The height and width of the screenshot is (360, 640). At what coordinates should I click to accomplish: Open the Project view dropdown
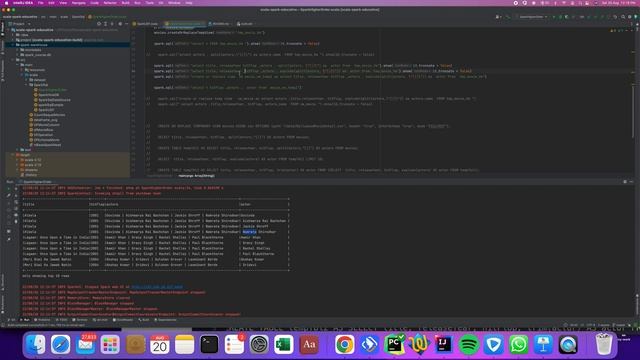pyautogui.click(x=20, y=24)
